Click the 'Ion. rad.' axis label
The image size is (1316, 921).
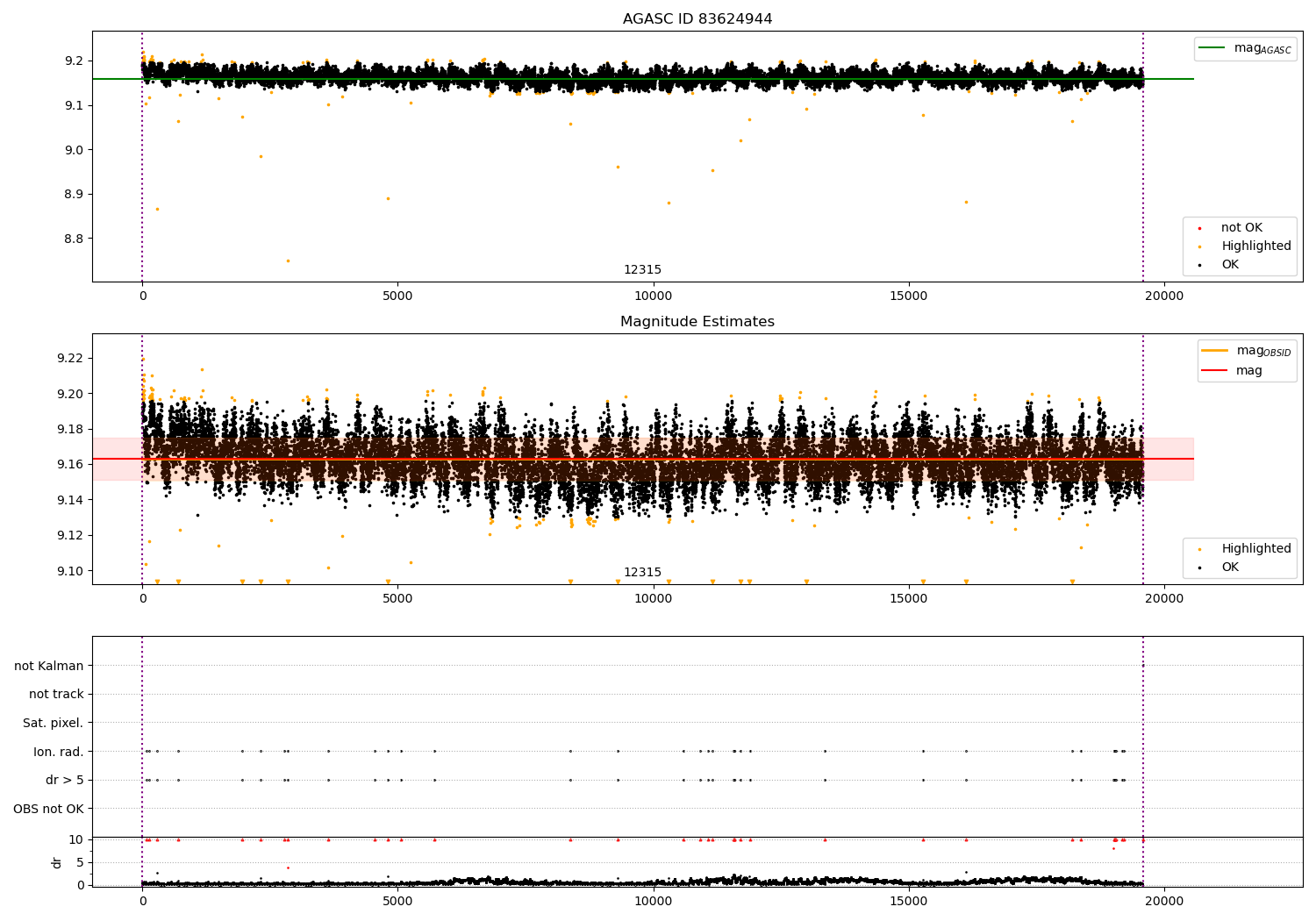click(x=59, y=752)
